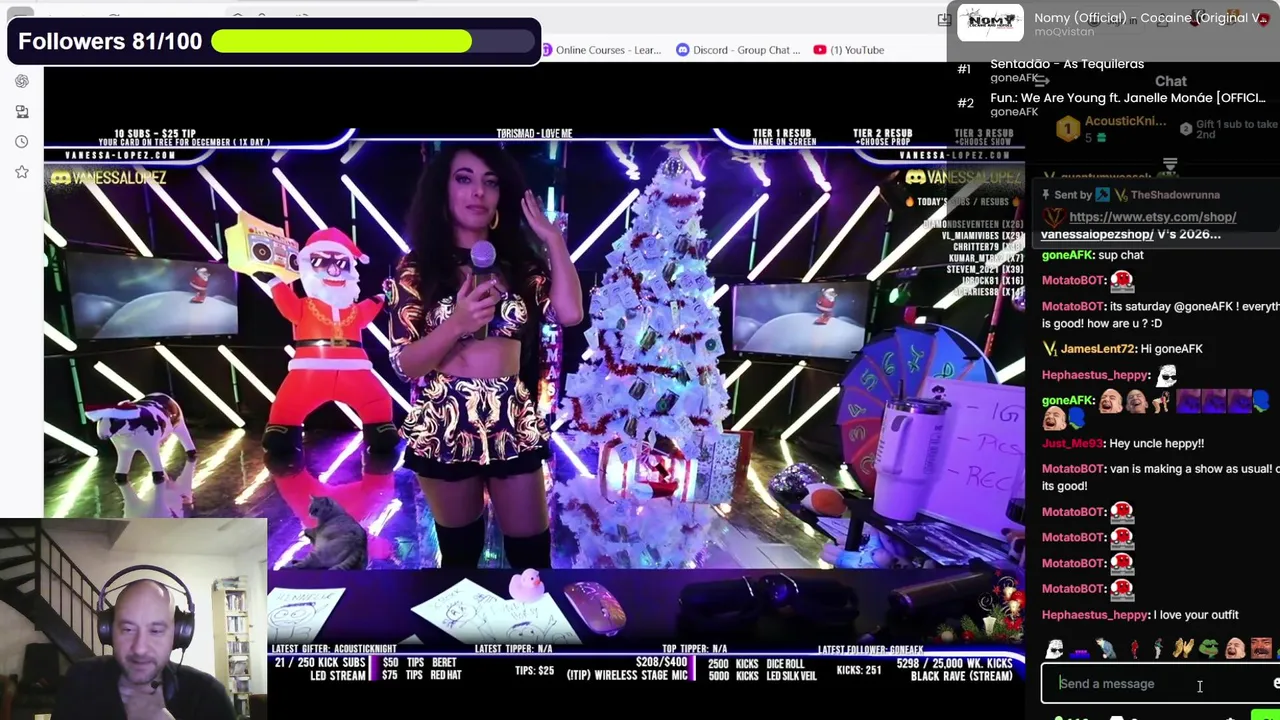1280x720 pixels.
Task: Open the ChatGPT icon in browser sidebar
Action: coord(22,81)
